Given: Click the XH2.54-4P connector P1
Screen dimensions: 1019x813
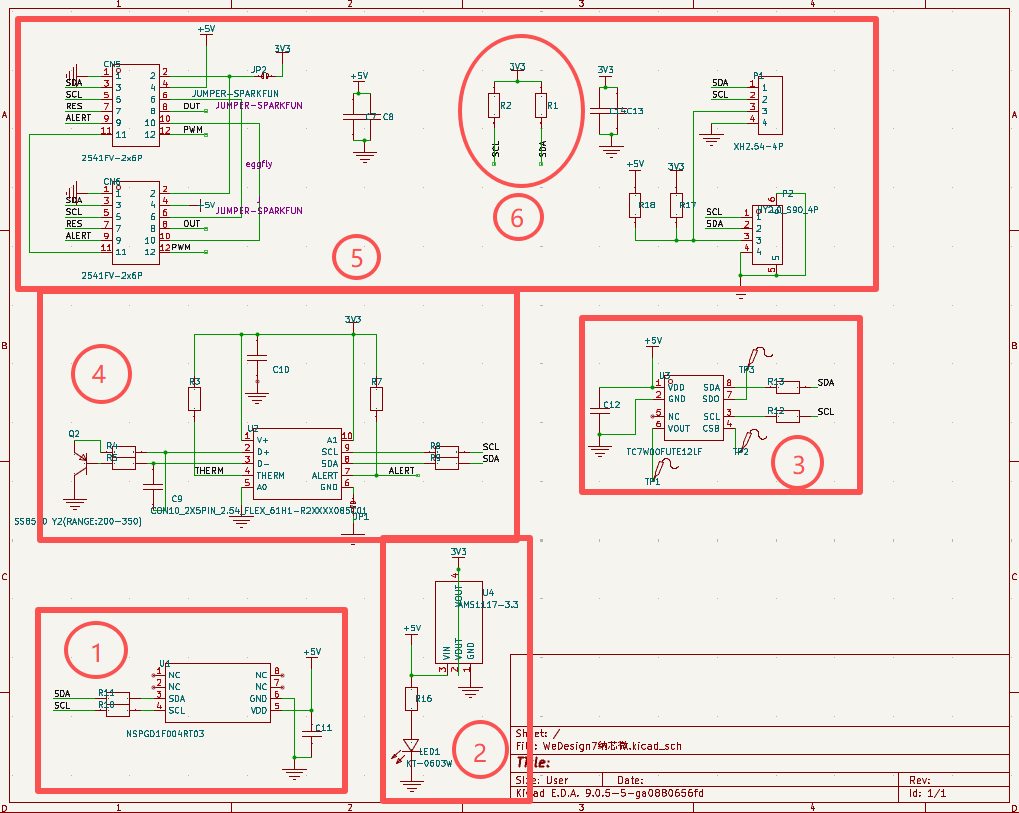Looking at the screenshot, I should pyautogui.click(x=769, y=104).
